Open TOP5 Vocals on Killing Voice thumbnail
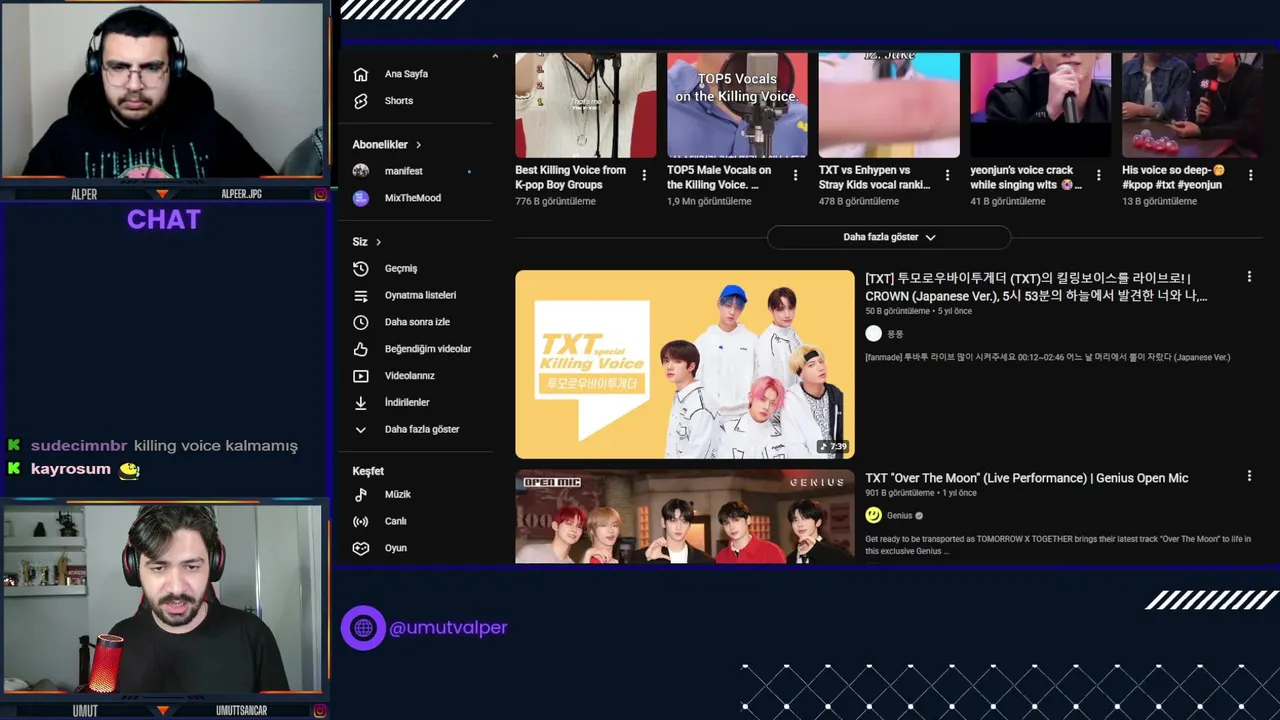 (x=737, y=105)
